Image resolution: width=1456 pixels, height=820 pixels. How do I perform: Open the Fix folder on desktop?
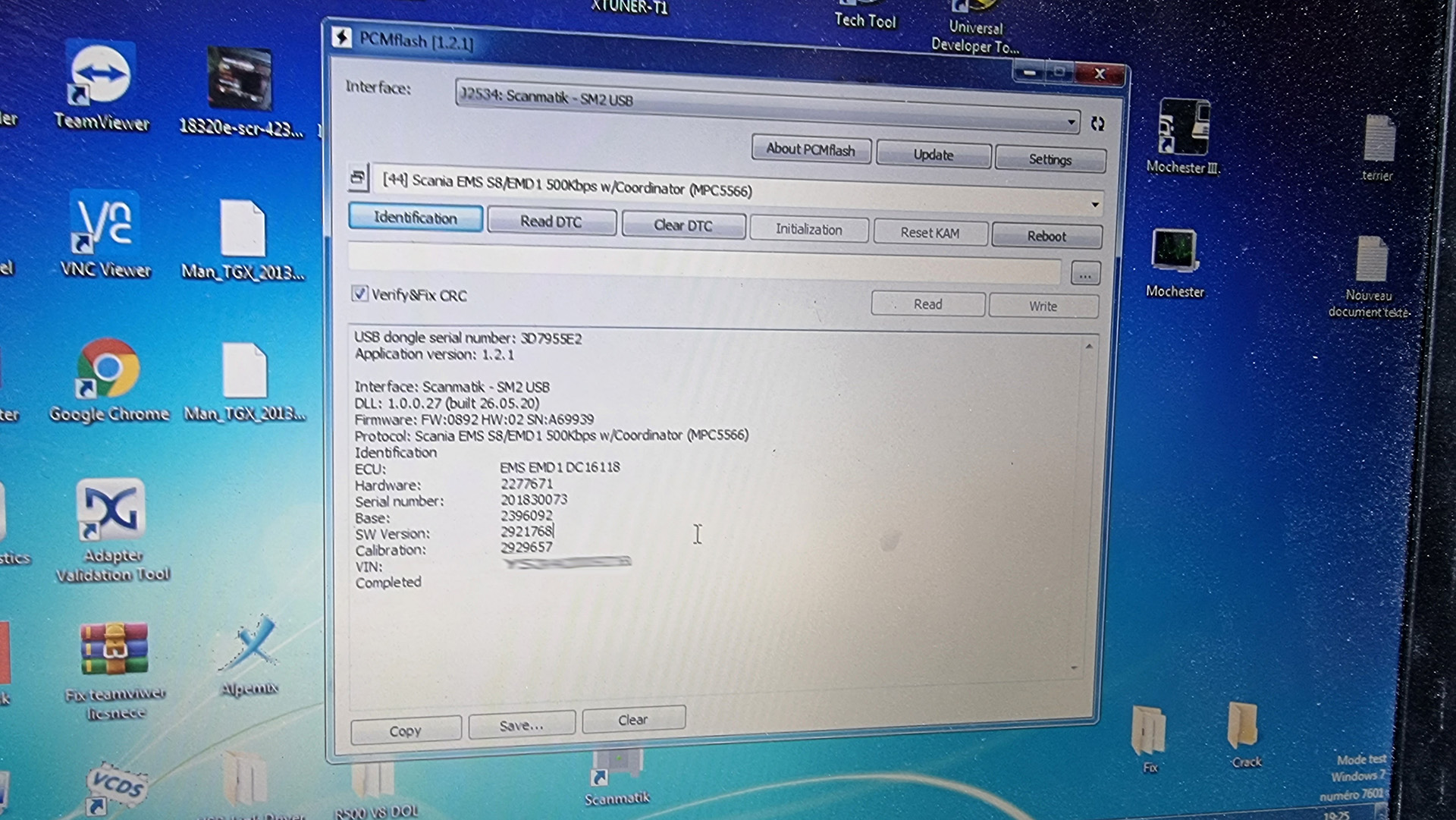pyautogui.click(x=1148, y=738)
